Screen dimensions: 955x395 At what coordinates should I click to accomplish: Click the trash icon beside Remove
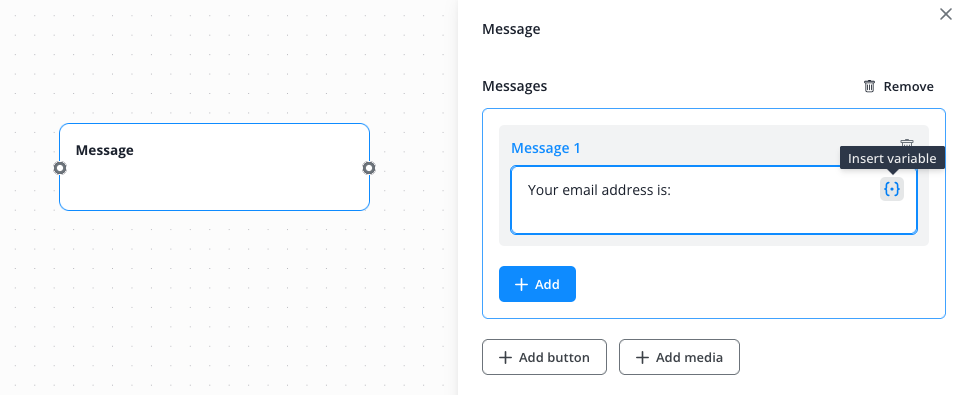click(870, 86)
